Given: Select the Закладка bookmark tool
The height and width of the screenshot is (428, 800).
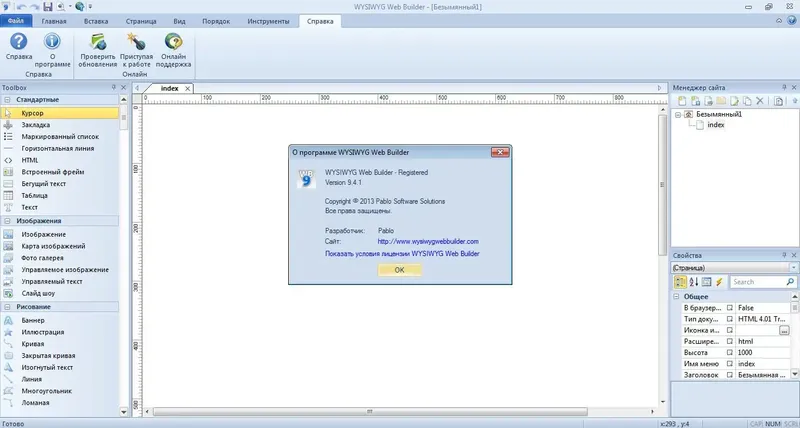Looking at the screenshot, I should [36, 125].
